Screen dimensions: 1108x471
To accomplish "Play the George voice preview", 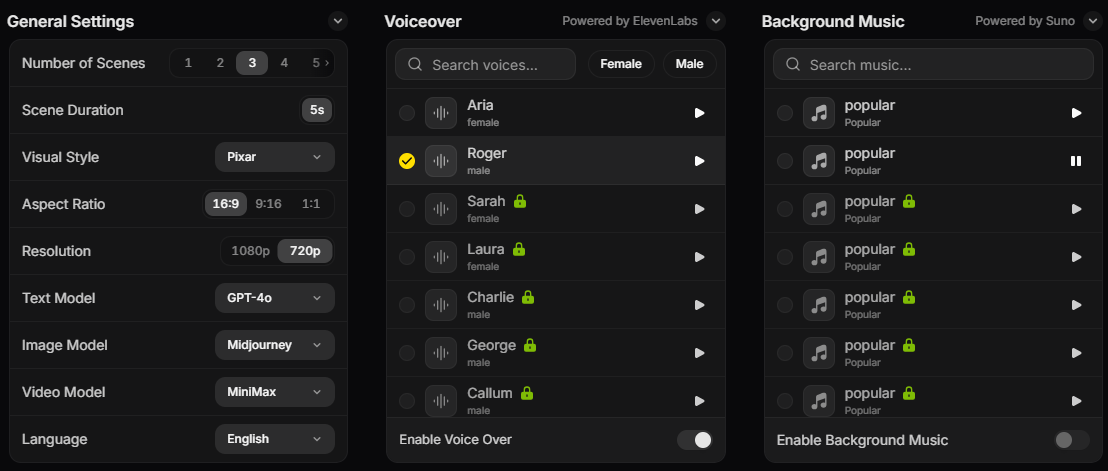I will click(x=699, y=353).
